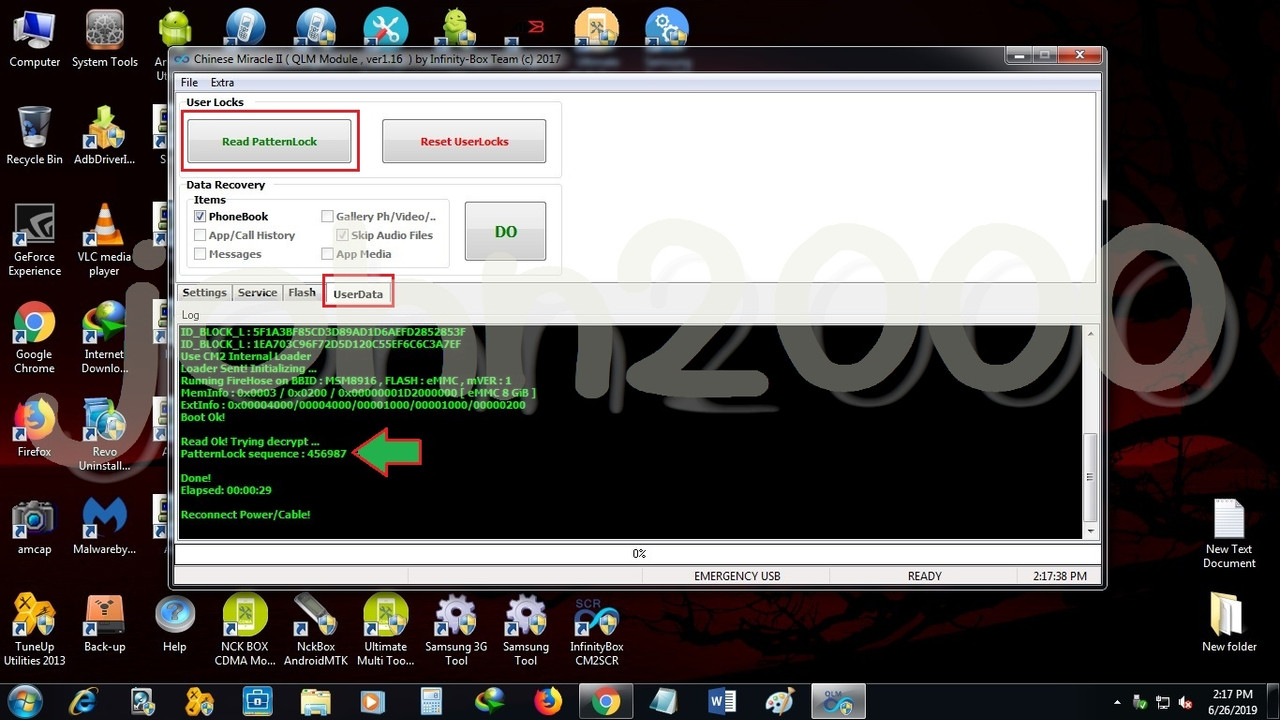The image size is (1280, 720).
Task: Click 'Elapsed: 00:00:29' log line
Action: (226, 490)
